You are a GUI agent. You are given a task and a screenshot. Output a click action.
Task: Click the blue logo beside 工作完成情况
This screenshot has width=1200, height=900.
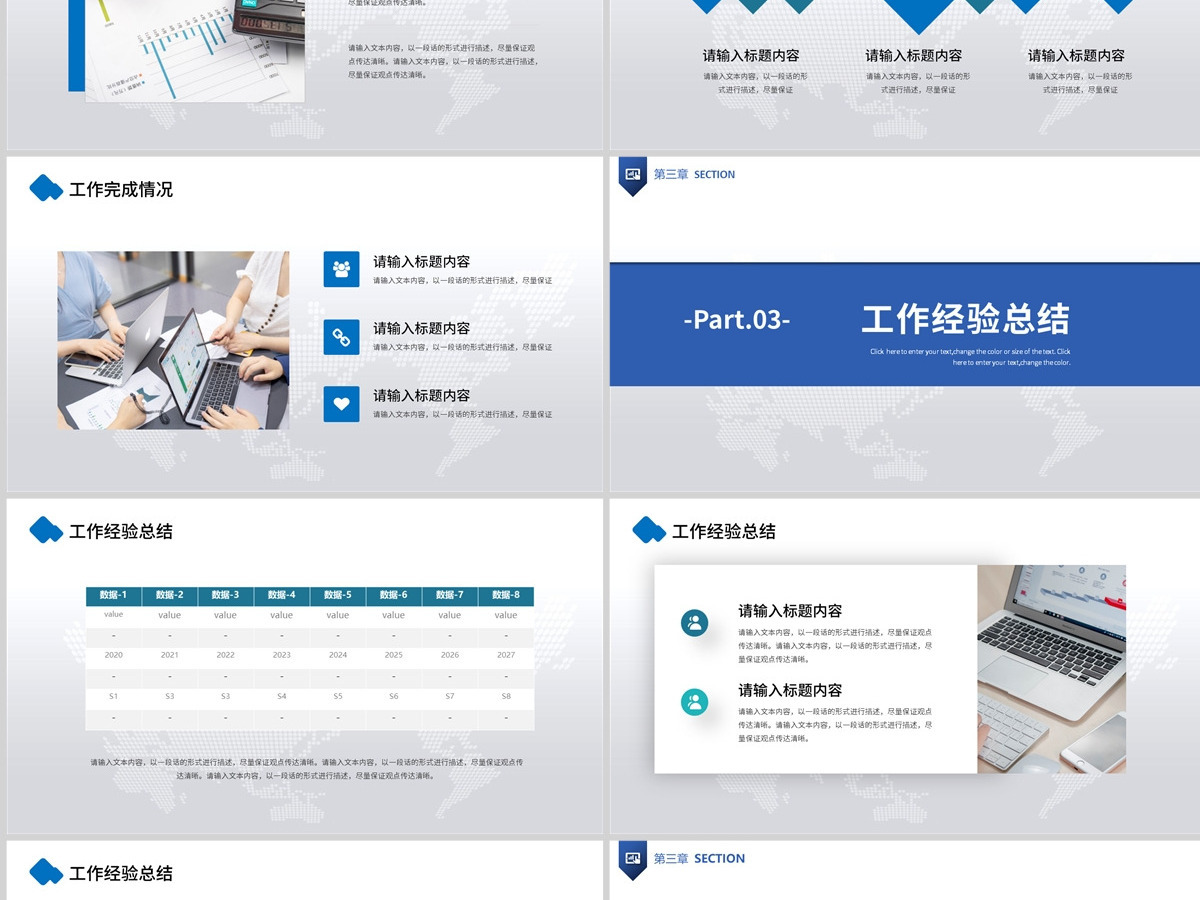click(46, 188)
